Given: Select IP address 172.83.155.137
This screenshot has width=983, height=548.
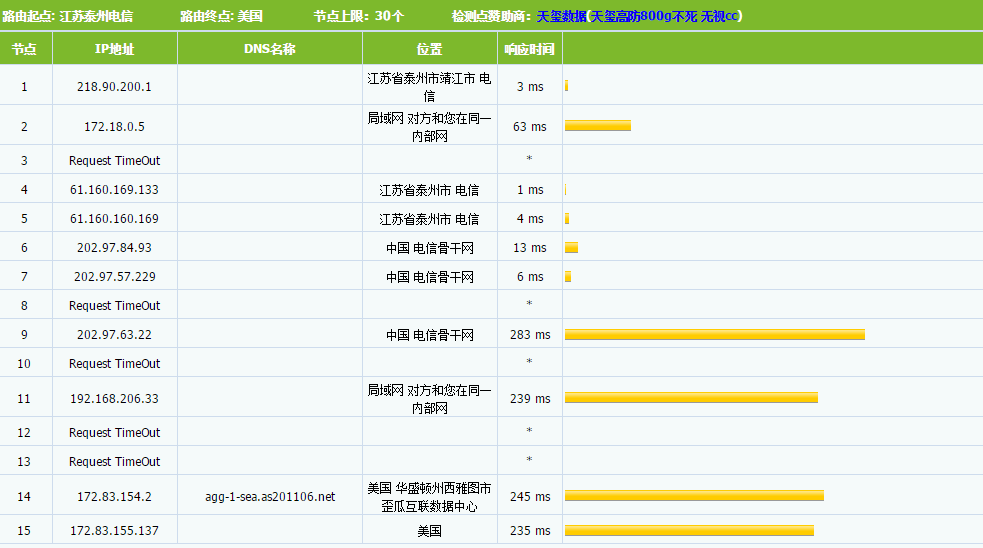Looking at the screenshot, I should [115, 530].
